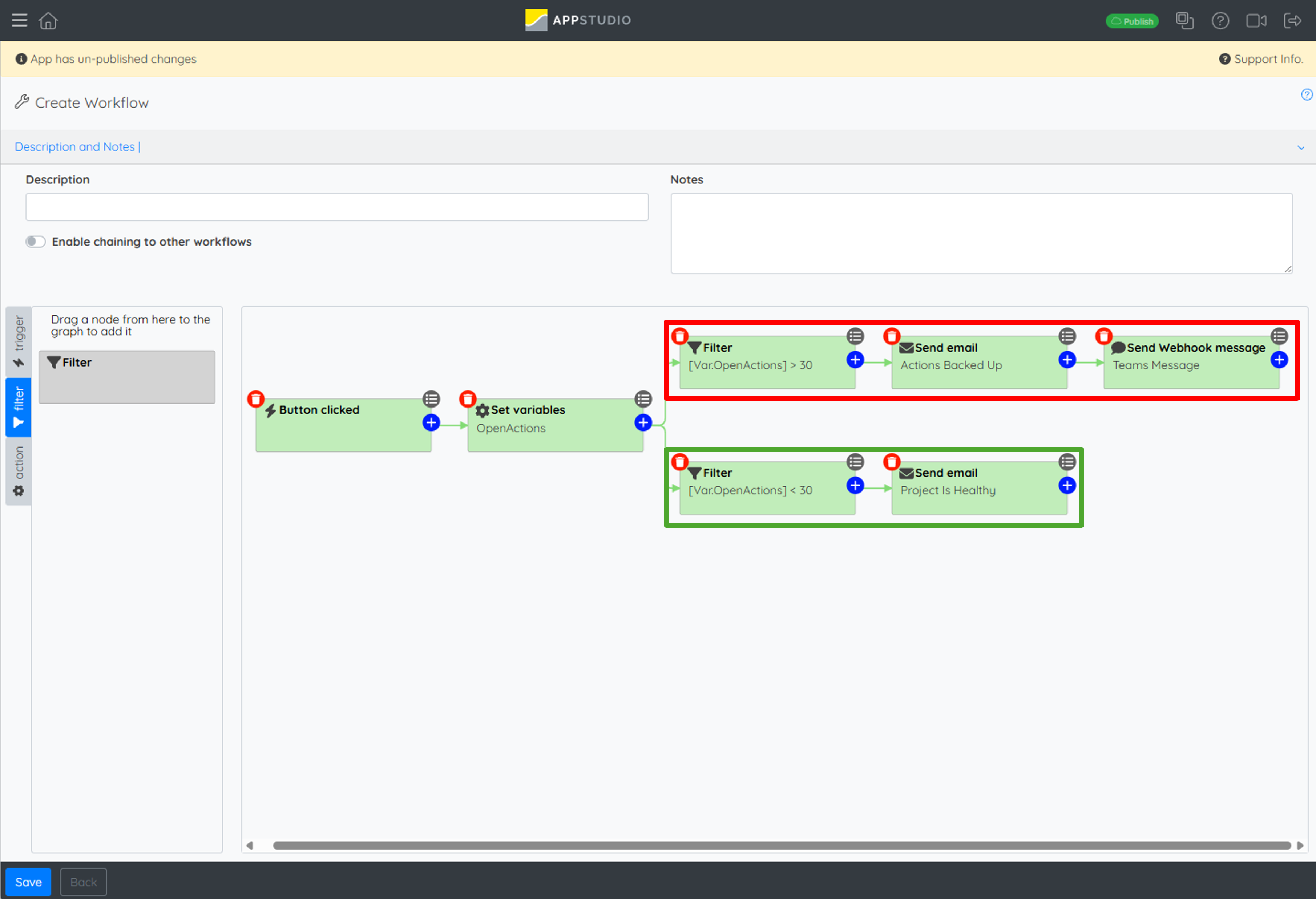
Task: Save the workflow
Action: pos(28,882)
